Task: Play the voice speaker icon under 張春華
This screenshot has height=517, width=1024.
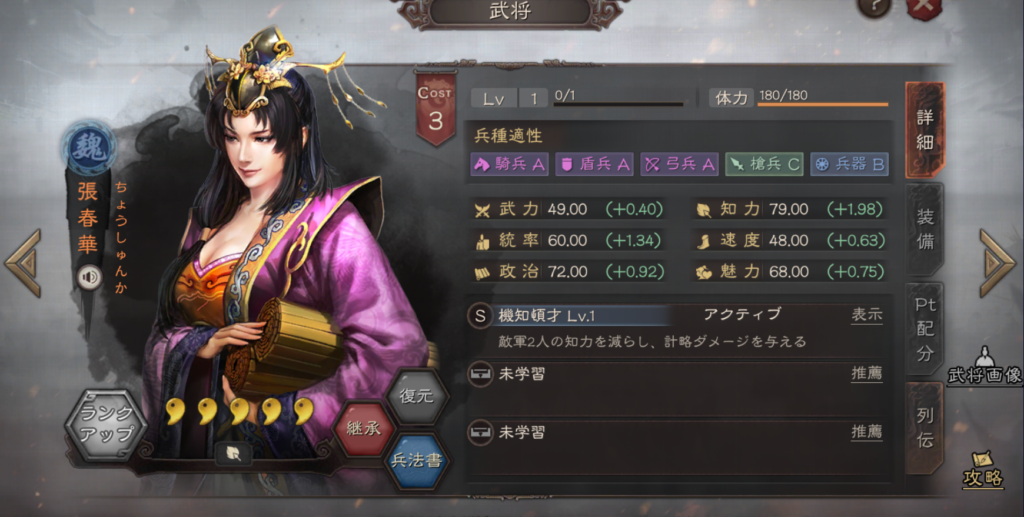Action: click(89, 278)
